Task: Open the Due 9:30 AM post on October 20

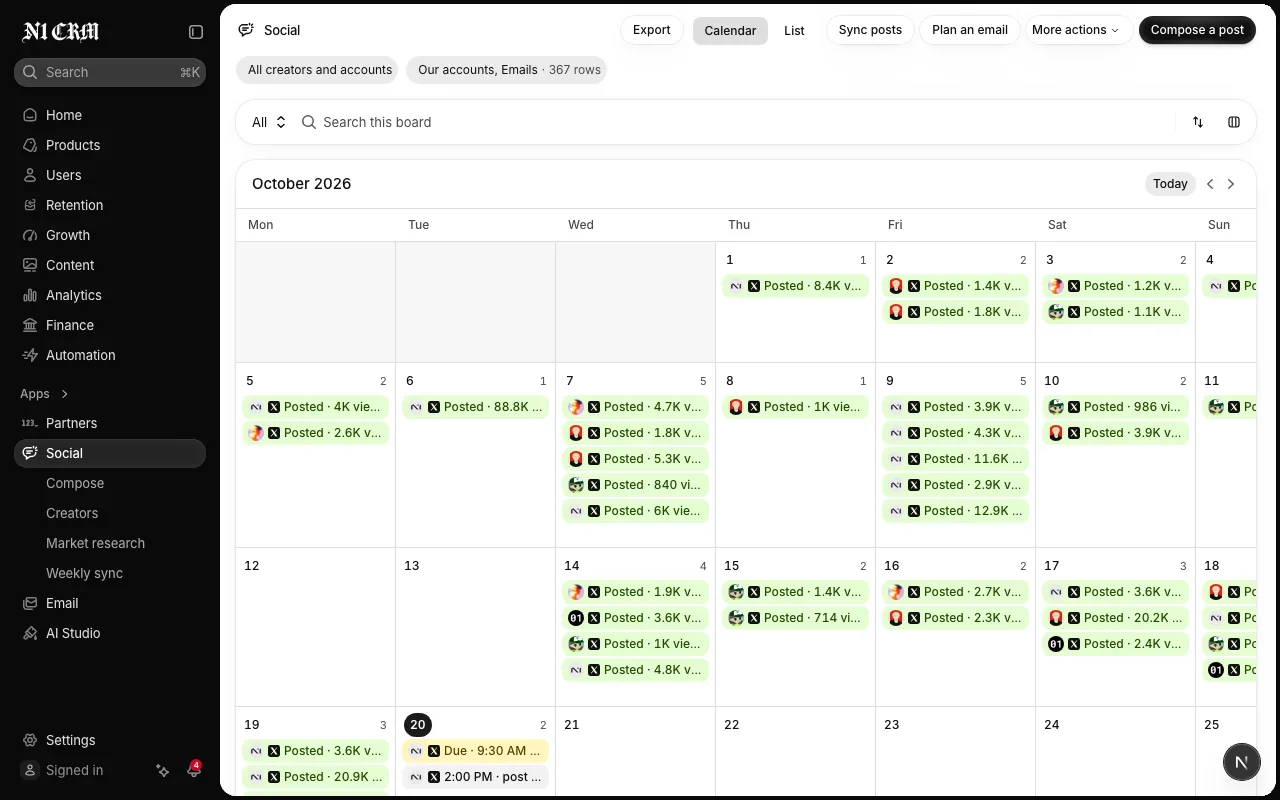Action: click(x=475, y=751)
